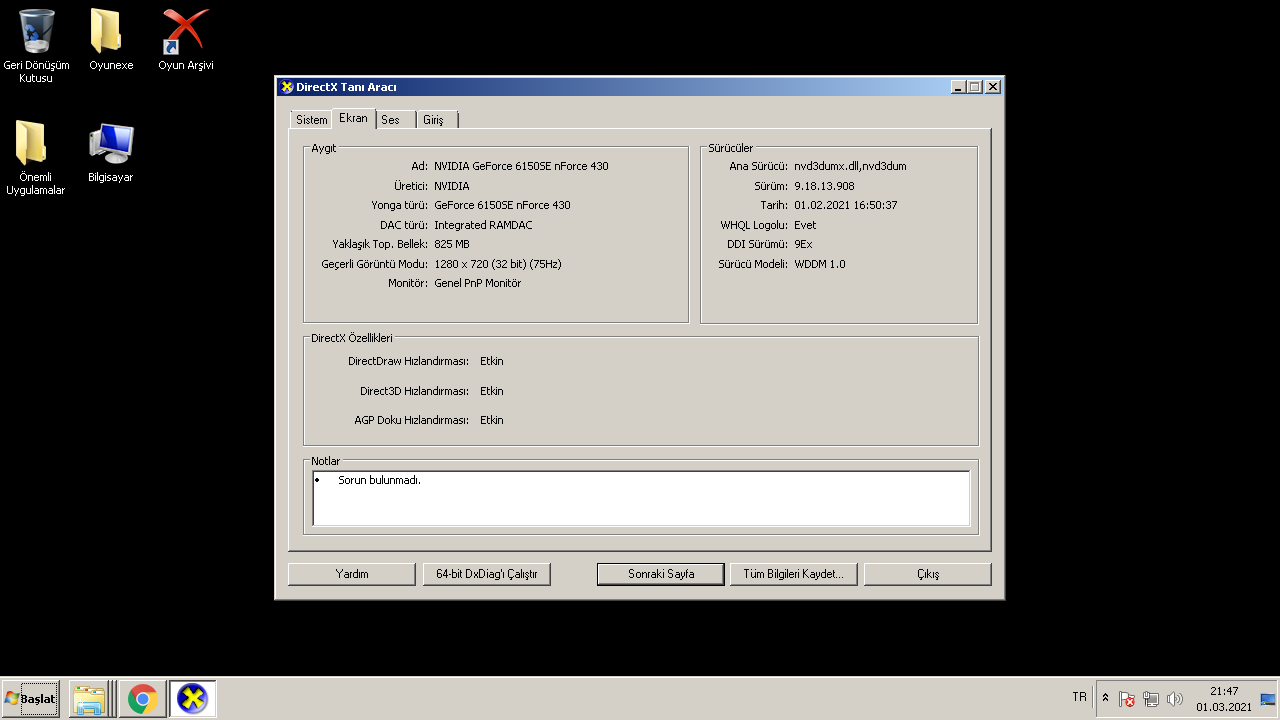Click inside the Notlar text box

[x=641, y=498]
